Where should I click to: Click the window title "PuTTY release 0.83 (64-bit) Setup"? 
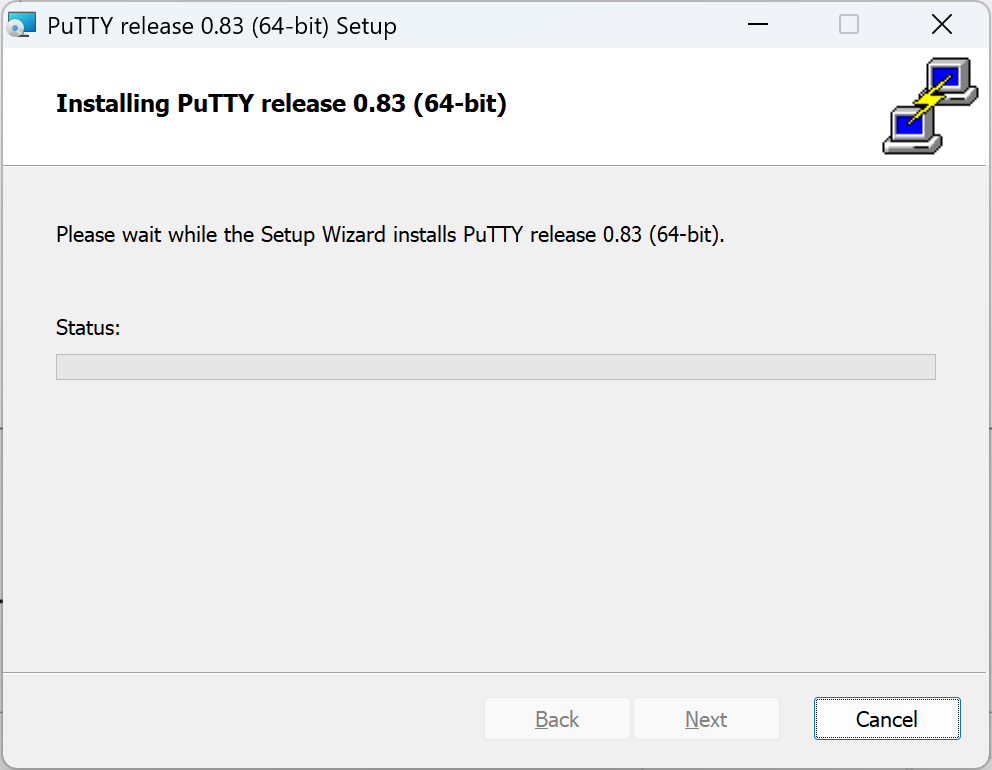[222, 26]
